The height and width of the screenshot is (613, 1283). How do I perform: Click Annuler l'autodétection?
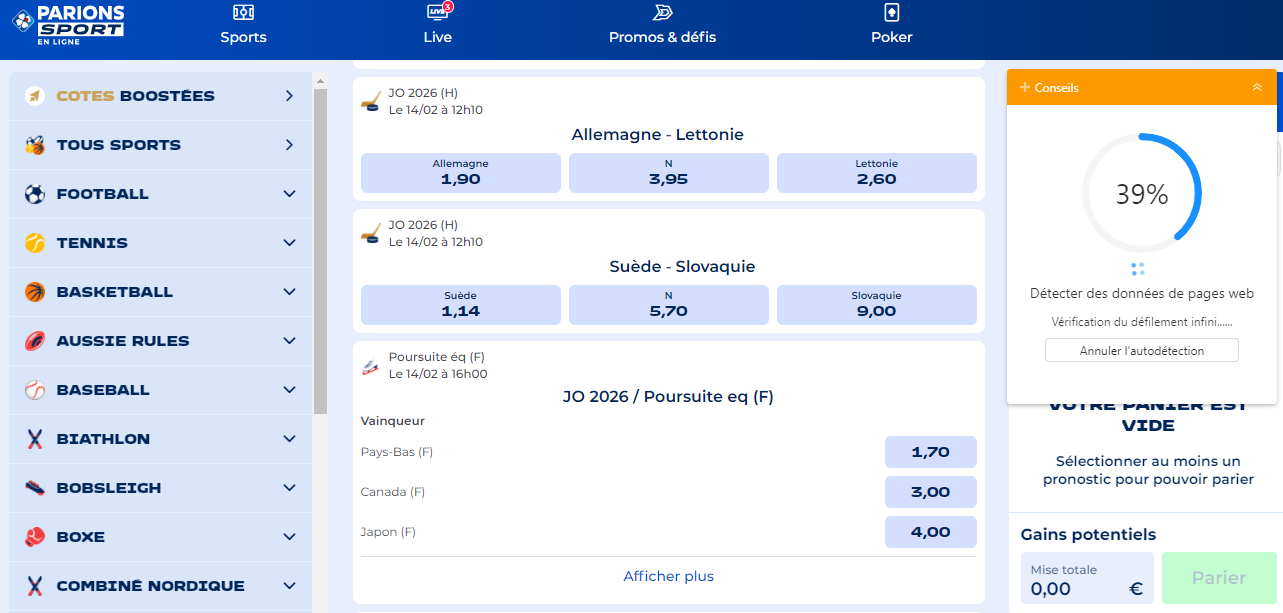click(x=1141, y=350)
